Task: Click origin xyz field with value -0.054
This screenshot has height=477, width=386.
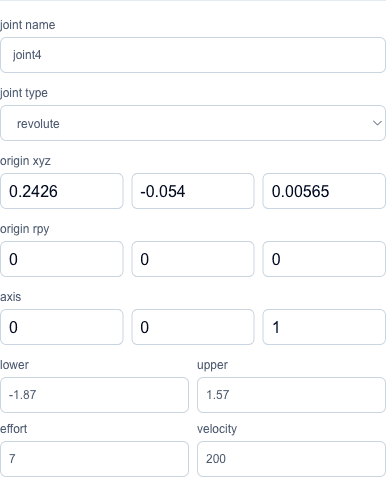Action: point(193,191)
